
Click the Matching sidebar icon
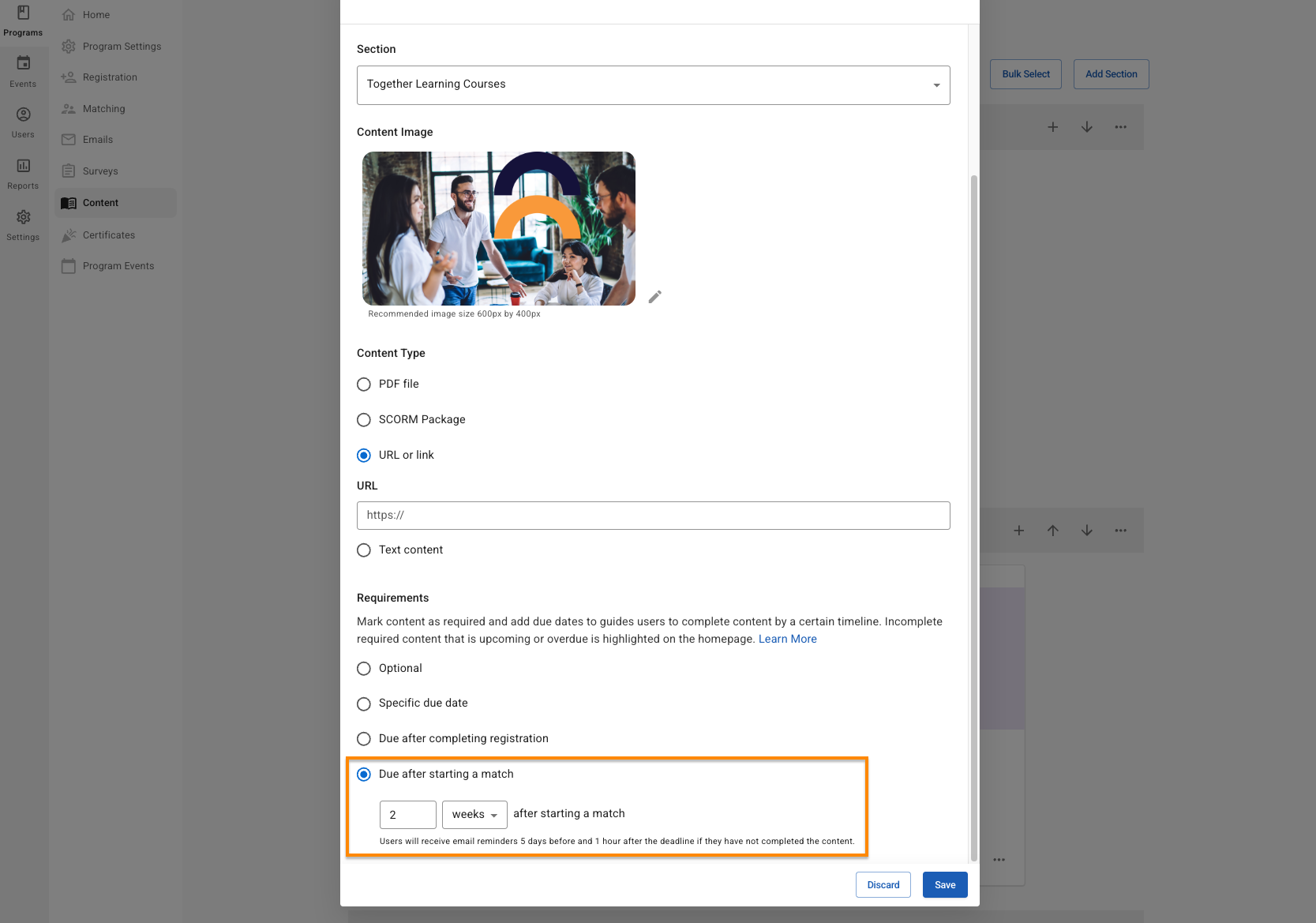(x=69, y=109)
